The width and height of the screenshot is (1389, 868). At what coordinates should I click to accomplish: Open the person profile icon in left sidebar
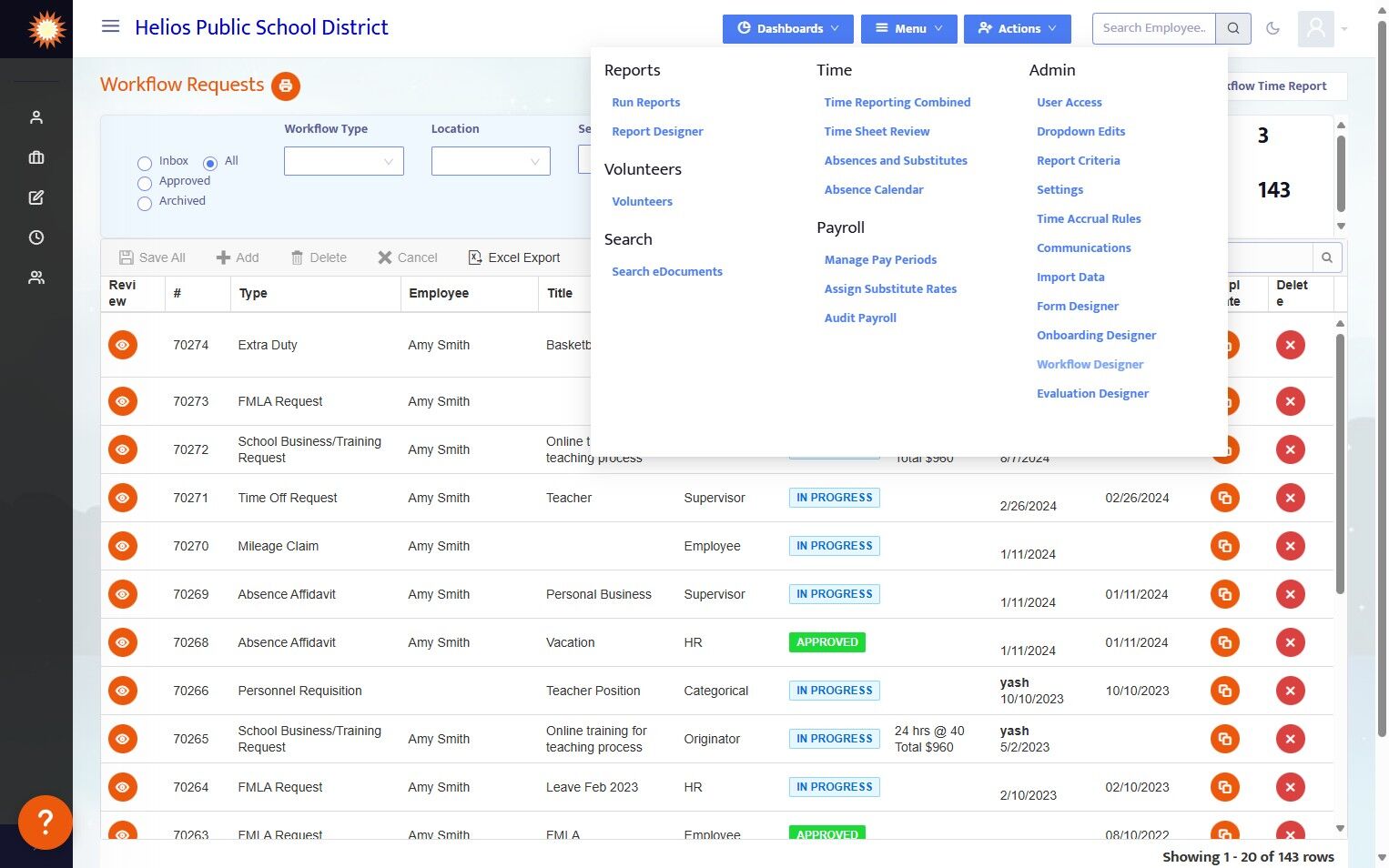pos(36,117)
